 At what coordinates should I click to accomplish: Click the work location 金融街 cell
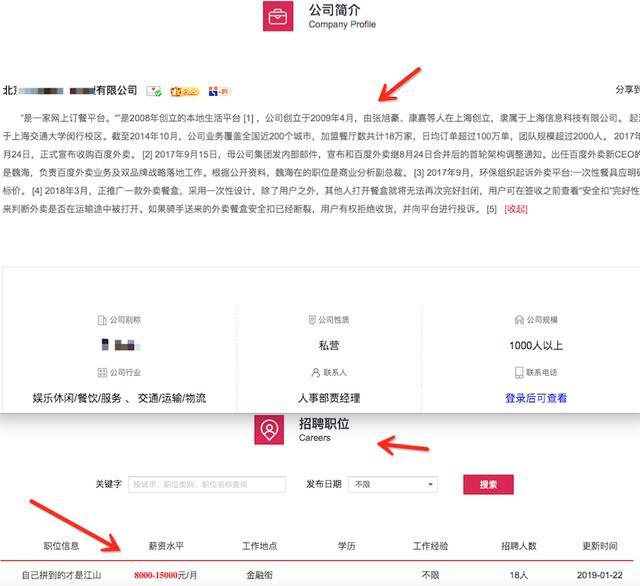click(x=260, y=575)
